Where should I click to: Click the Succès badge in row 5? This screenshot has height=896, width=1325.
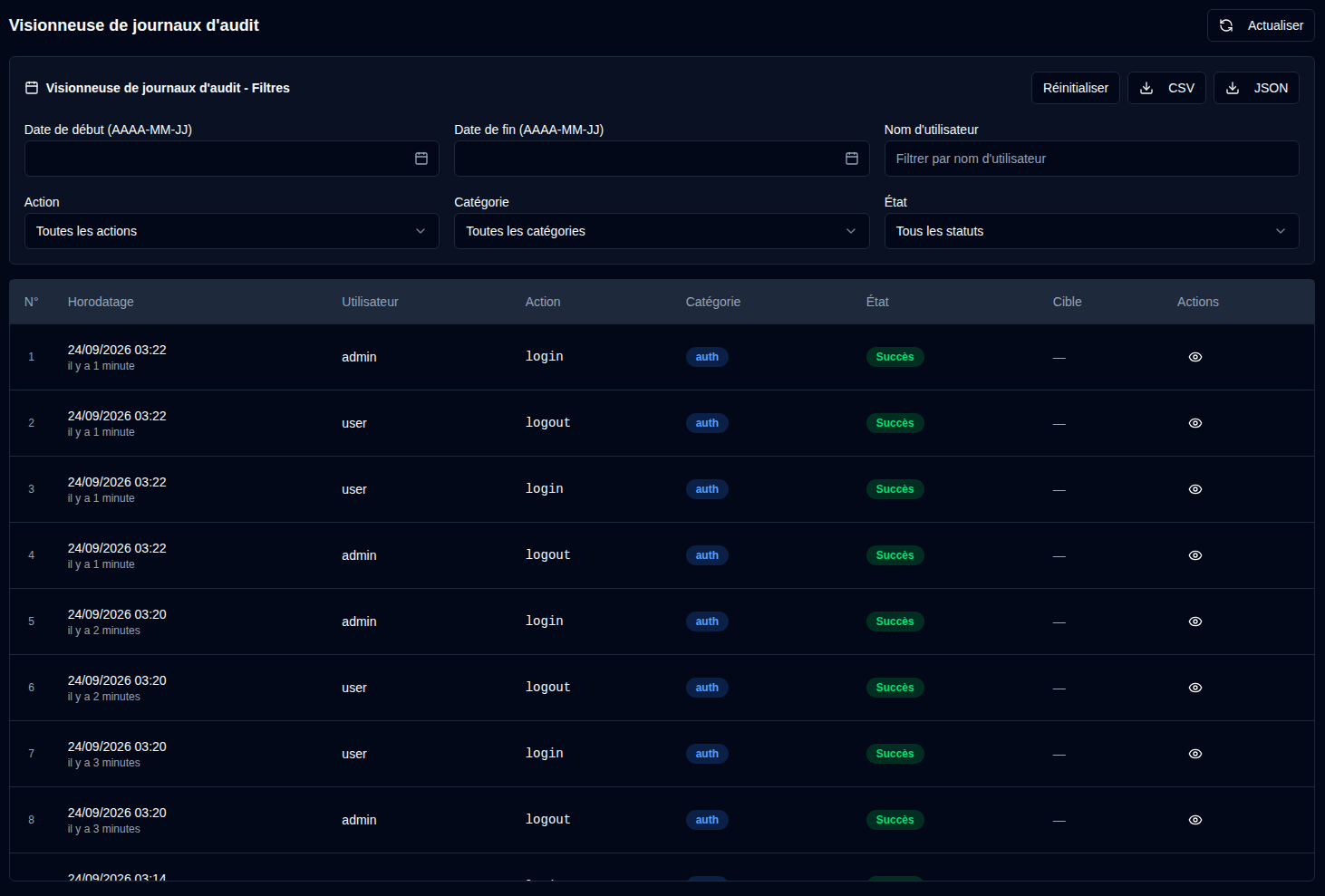pos(895,621)
